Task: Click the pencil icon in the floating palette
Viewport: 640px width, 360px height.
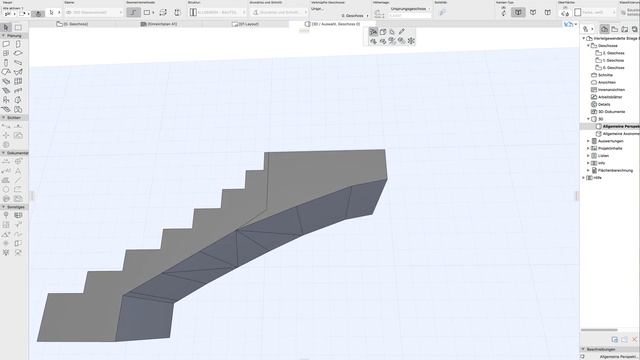Action: (402, 32)
